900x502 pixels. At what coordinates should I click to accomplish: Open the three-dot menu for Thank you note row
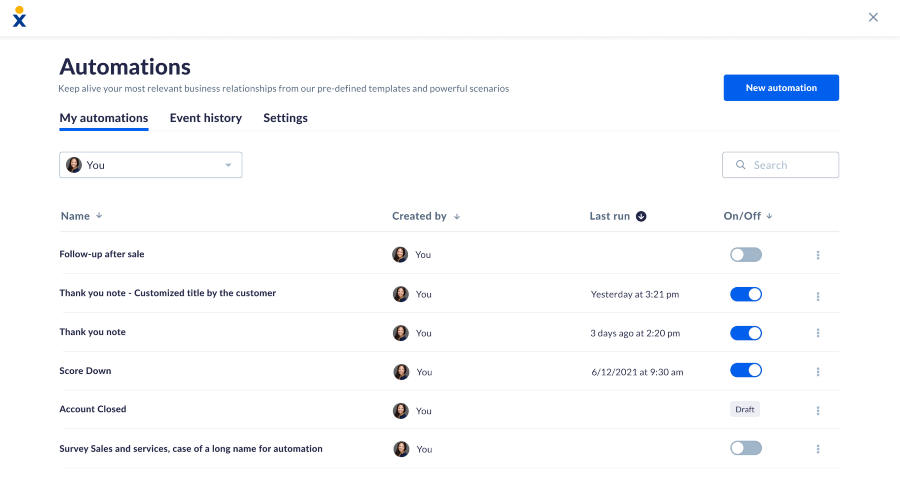pos(818,333)
